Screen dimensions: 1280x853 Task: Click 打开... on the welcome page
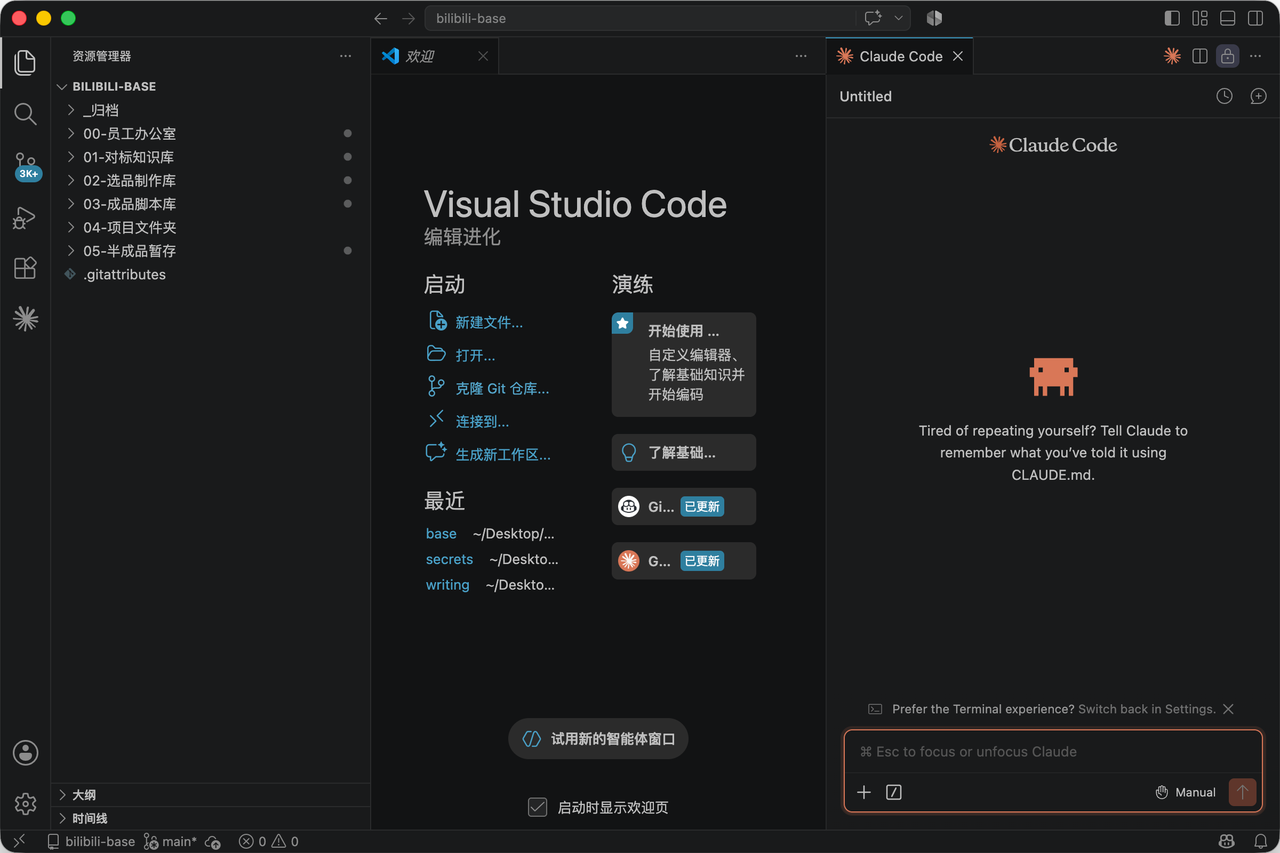461,355
